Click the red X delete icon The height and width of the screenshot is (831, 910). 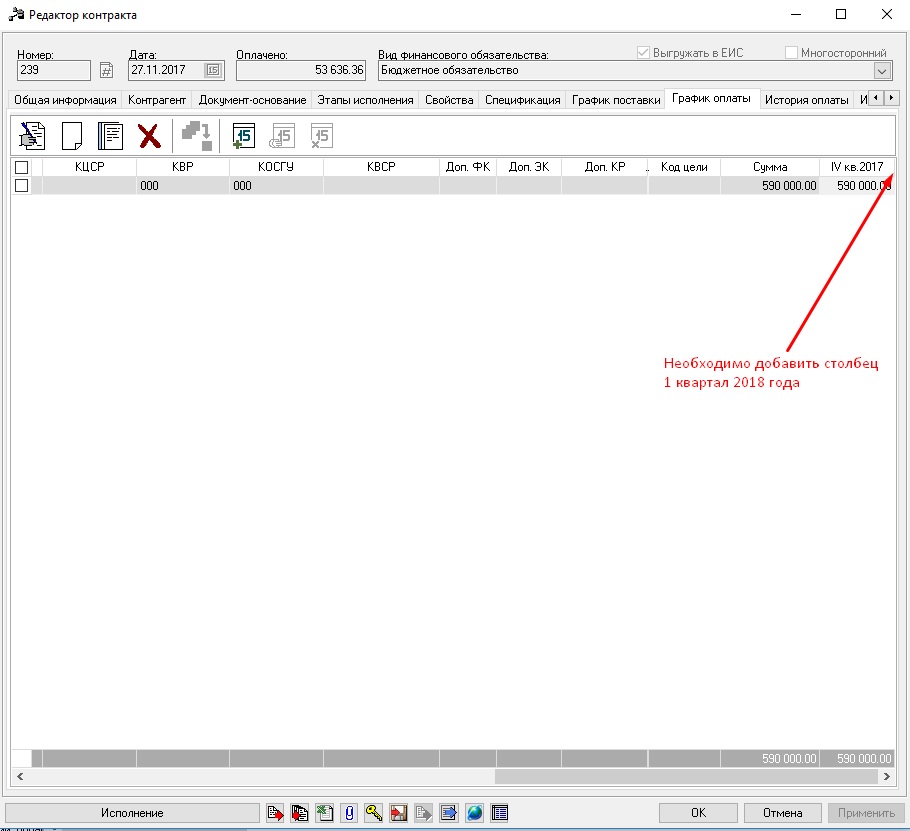click(148, 135)
